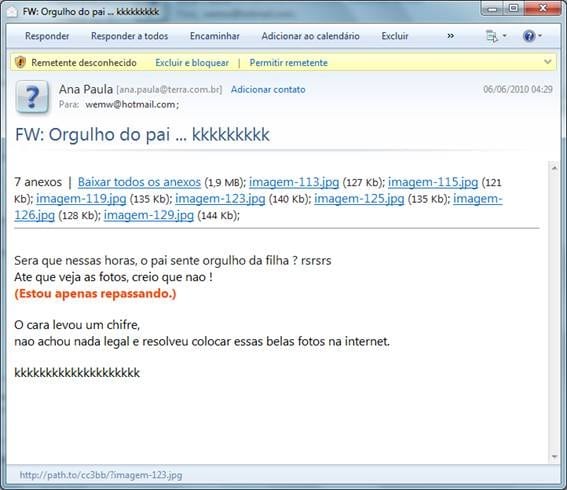Click the subject heading FW: Orgulho do pai

coord(142,135)
